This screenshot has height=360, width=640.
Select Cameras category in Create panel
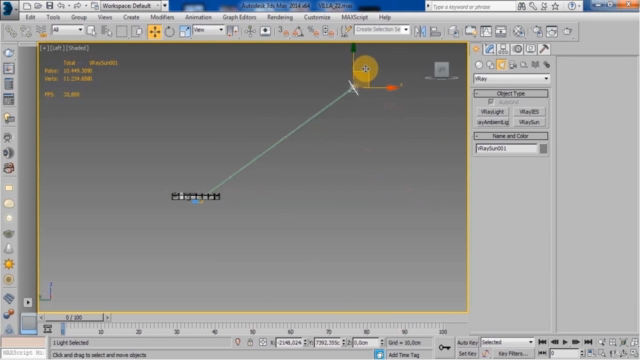click(x=513, y=64)
